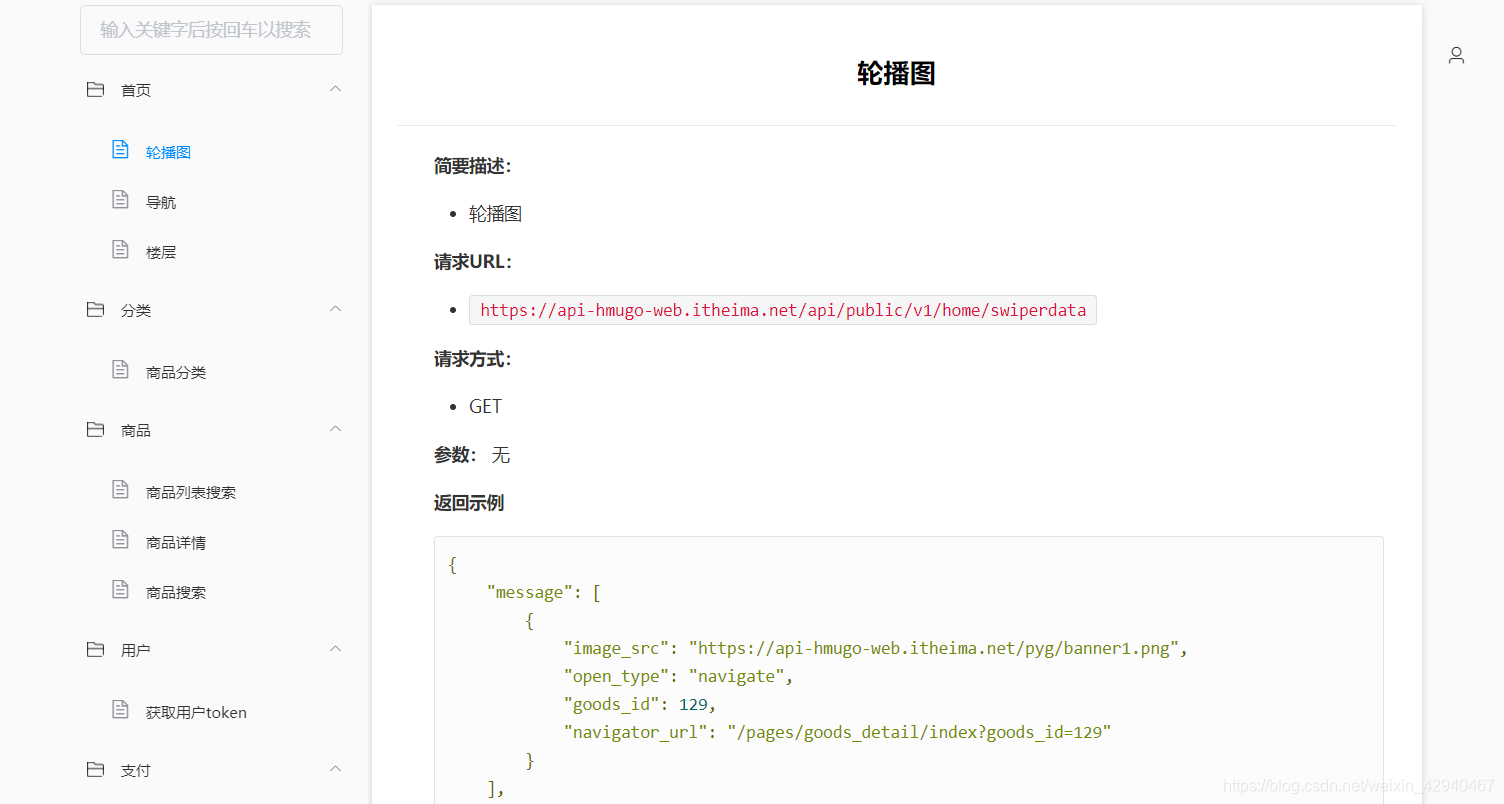Click the 轮播图 page title heading
The image size is (1504, 804).
tap(896, 73)
